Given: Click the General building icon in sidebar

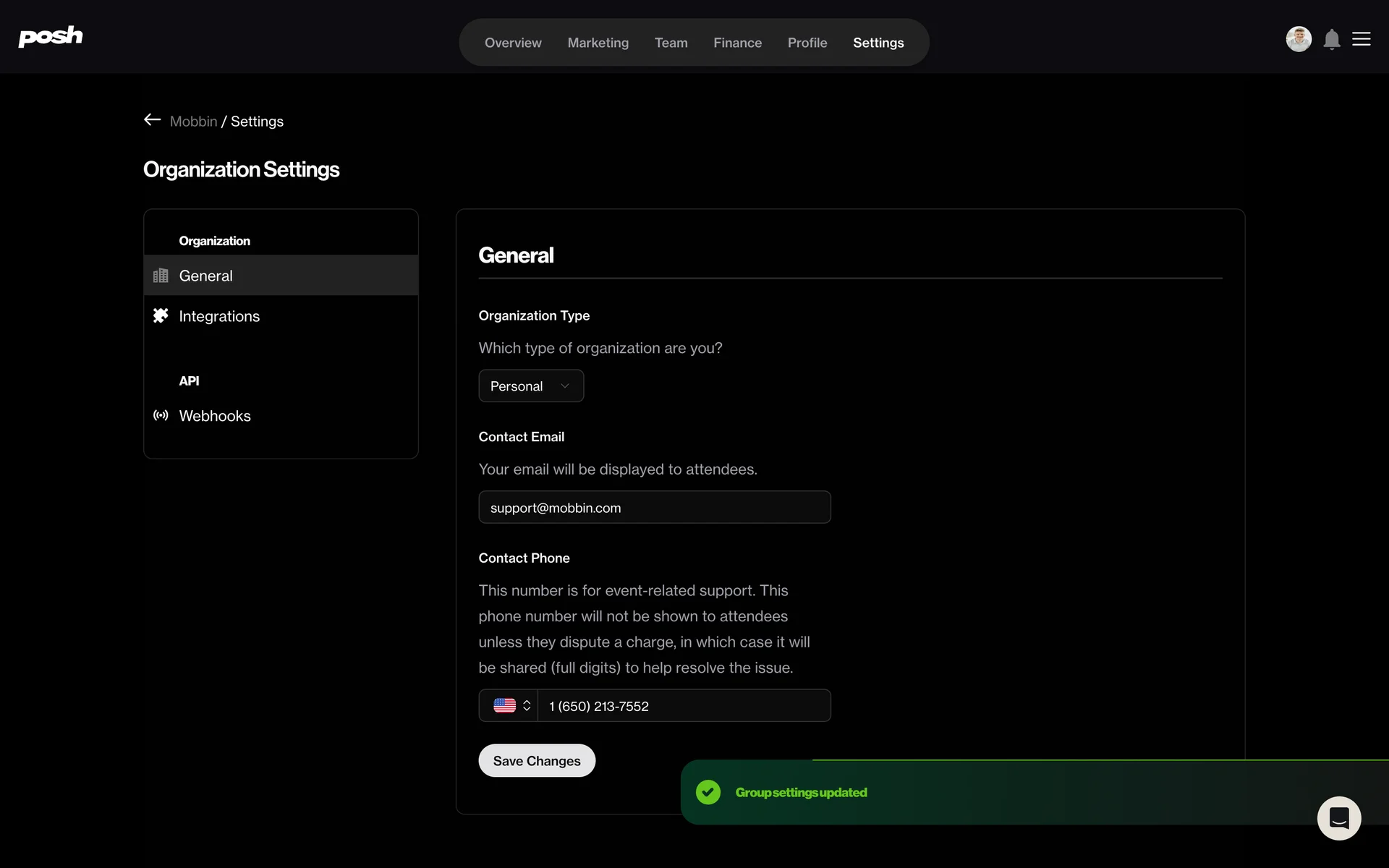Looking at the screenshot, I should 161,276.
